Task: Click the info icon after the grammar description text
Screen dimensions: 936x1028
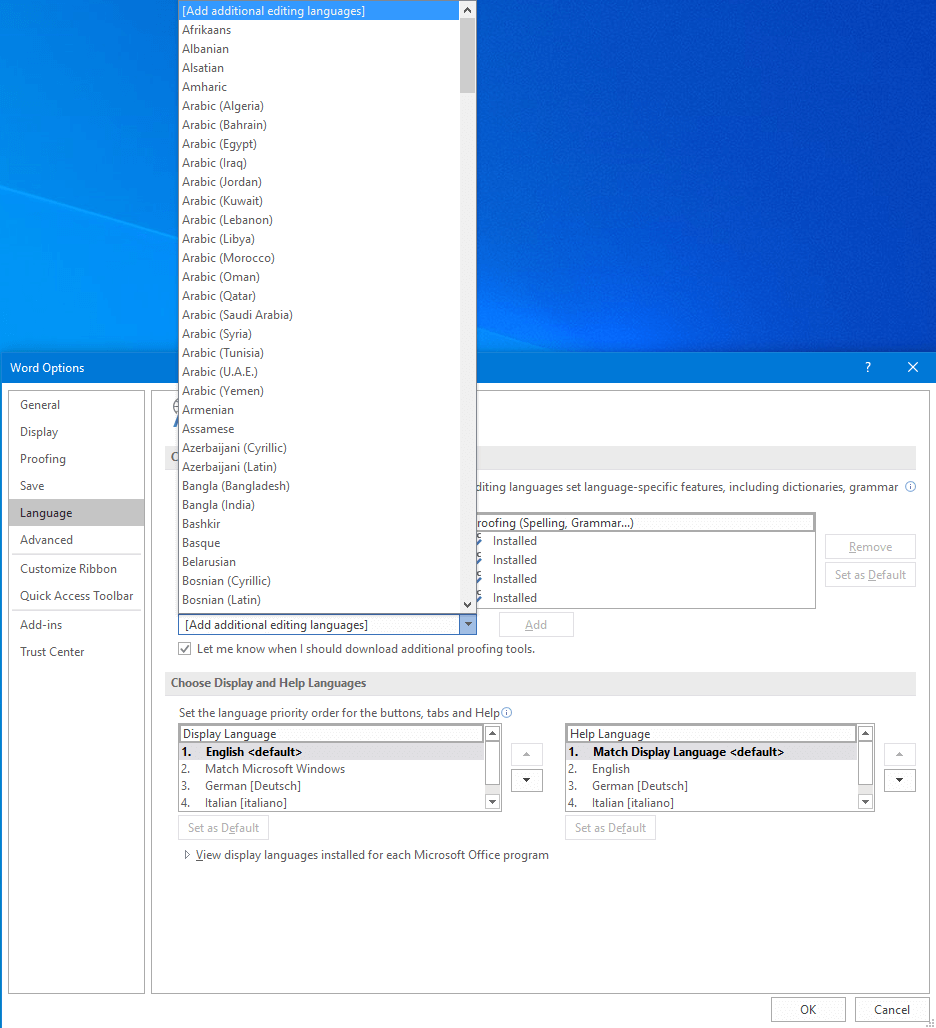Action: (x=910, y=486)
